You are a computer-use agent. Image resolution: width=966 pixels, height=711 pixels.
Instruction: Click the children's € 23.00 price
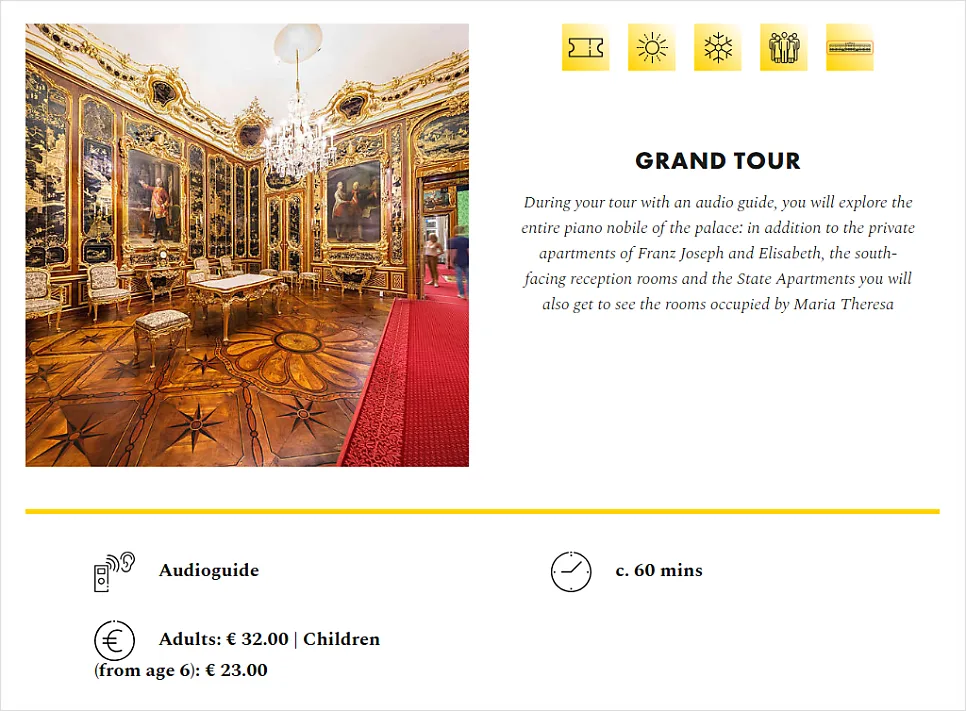point(236,671)
